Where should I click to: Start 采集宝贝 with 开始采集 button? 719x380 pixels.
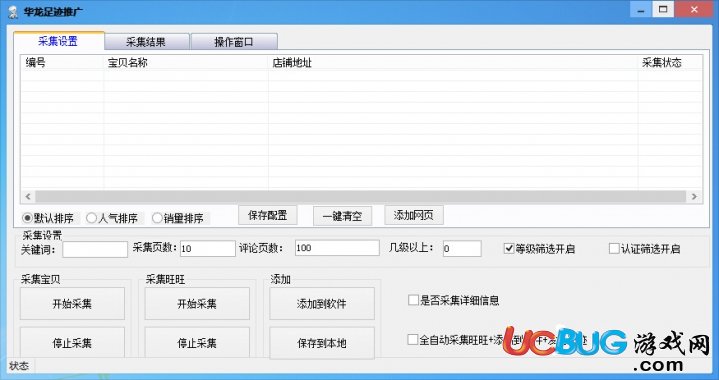tap(72, 303)
